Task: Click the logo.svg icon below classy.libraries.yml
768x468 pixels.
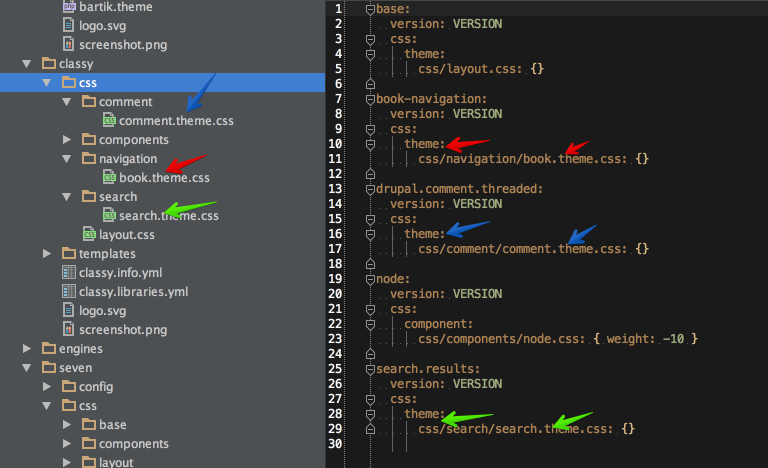Action: coord(69,310)
